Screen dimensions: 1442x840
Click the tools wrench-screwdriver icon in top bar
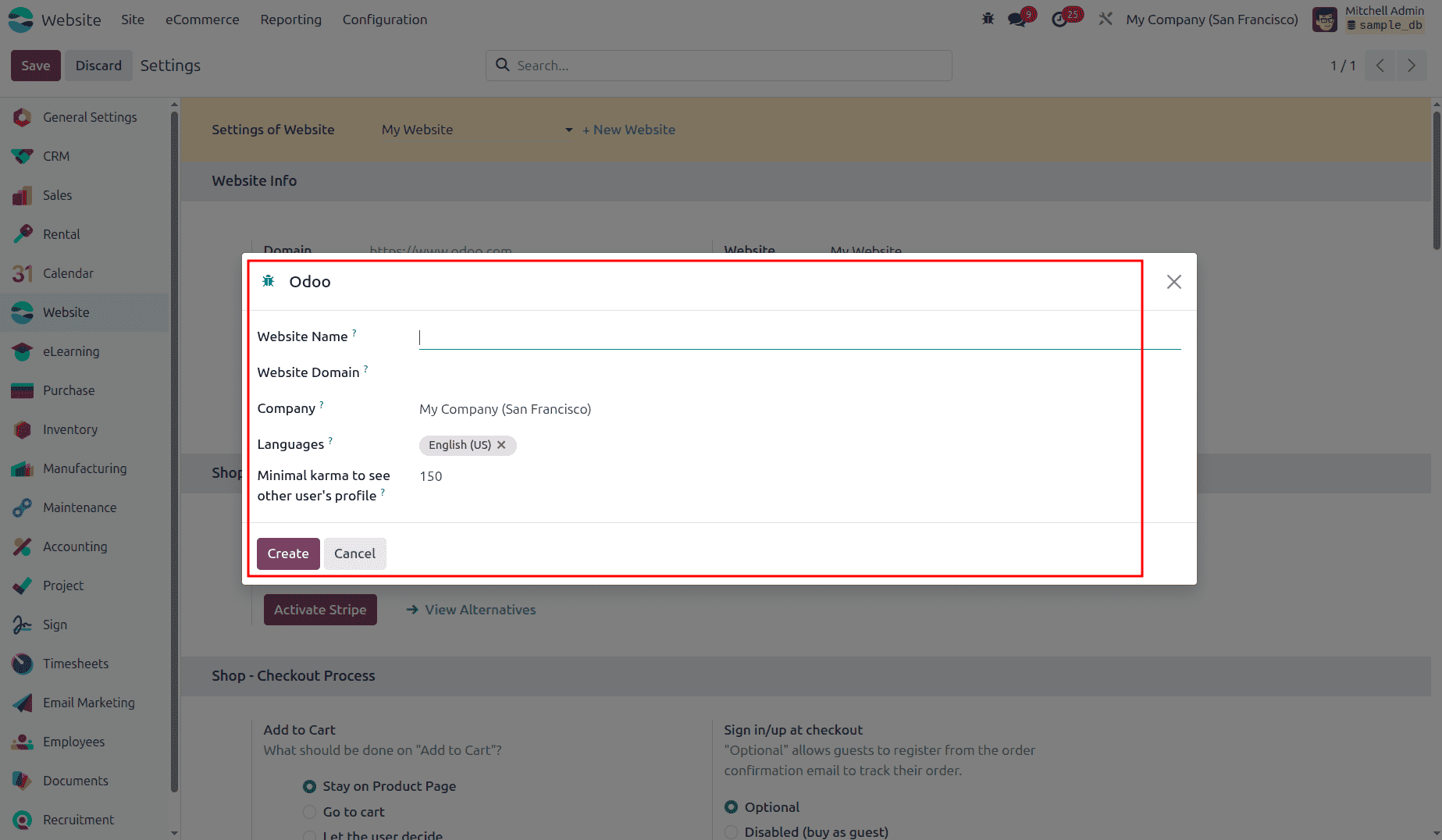click(1105, 19)
